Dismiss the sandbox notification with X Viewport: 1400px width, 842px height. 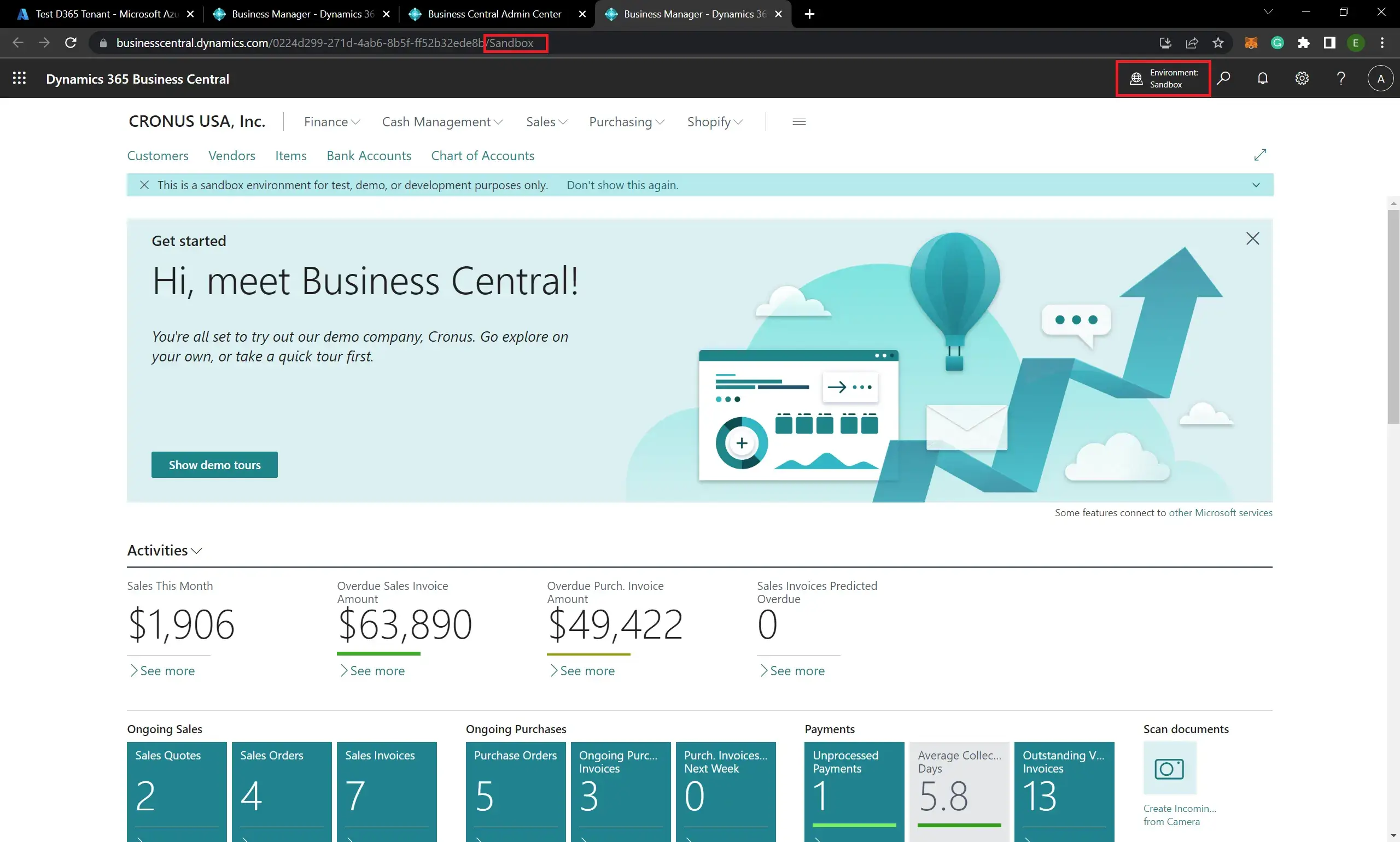click(144, 185)
